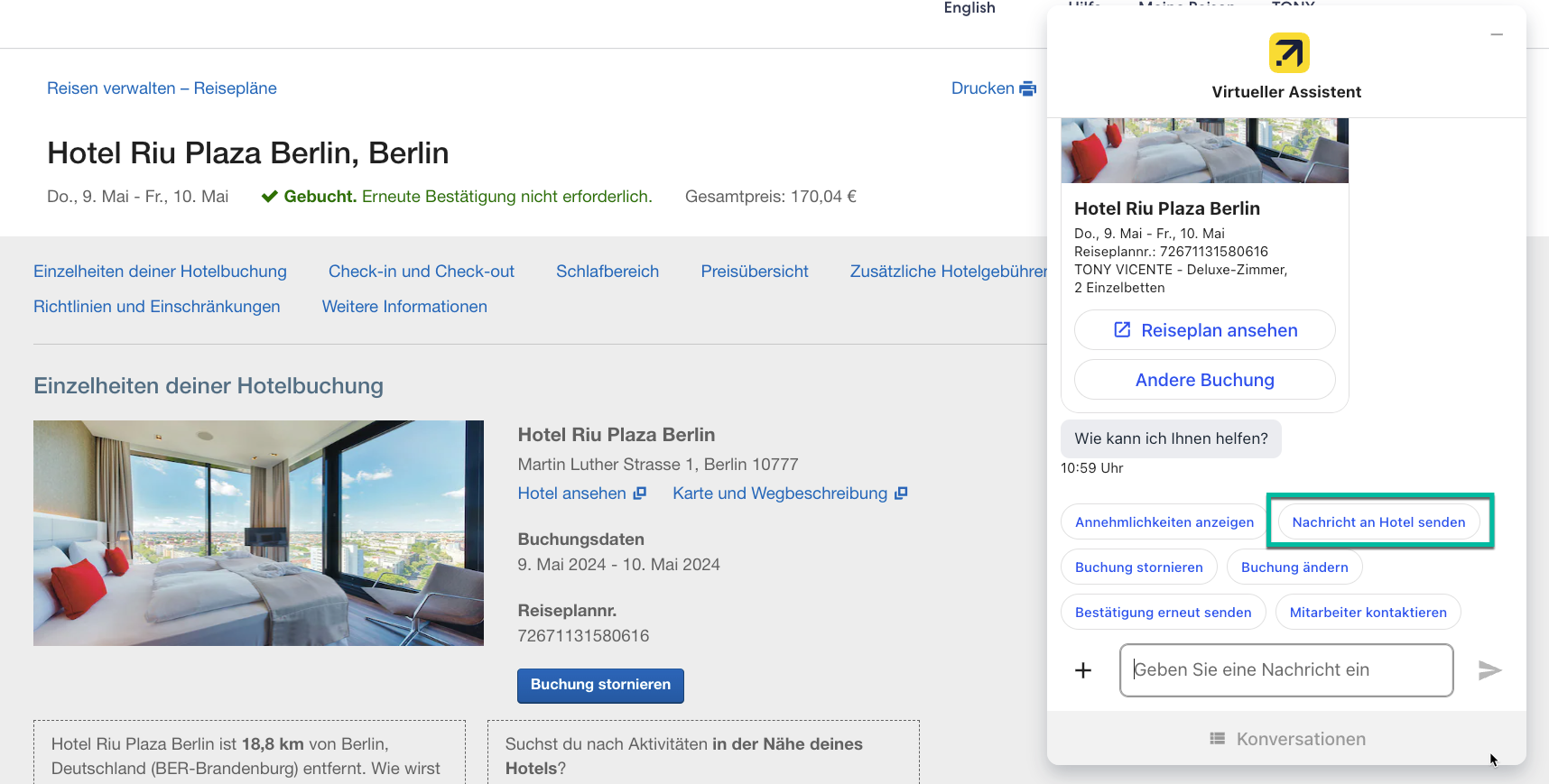
Task: Click the open icon in Reiseplan ansehen
Action: click(x=1122, y=330)
